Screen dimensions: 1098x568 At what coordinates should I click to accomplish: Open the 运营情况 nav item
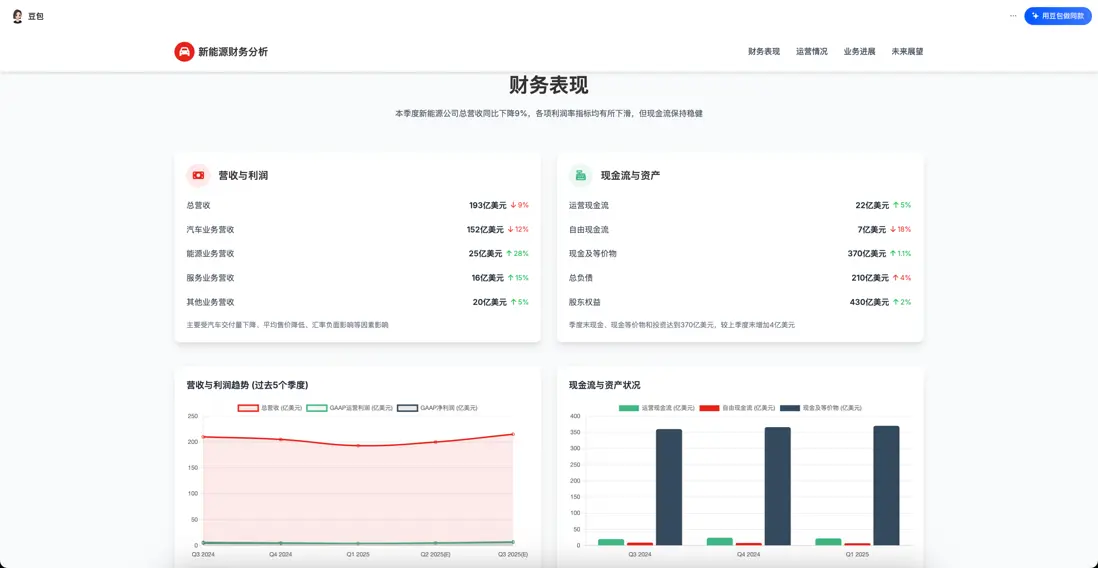pyautogui.click(x=812, y=52)
